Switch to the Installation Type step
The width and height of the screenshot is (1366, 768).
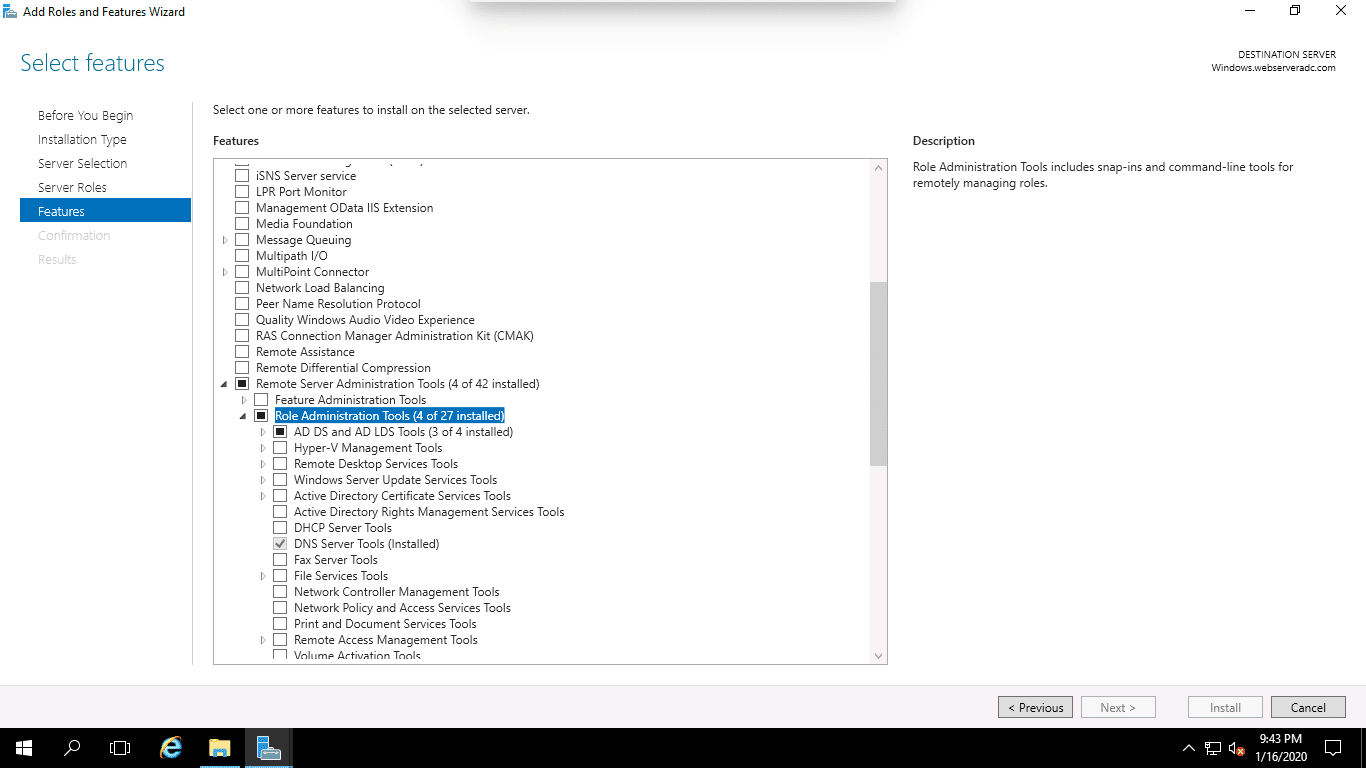pyautogui.click(x=82, y=139)
